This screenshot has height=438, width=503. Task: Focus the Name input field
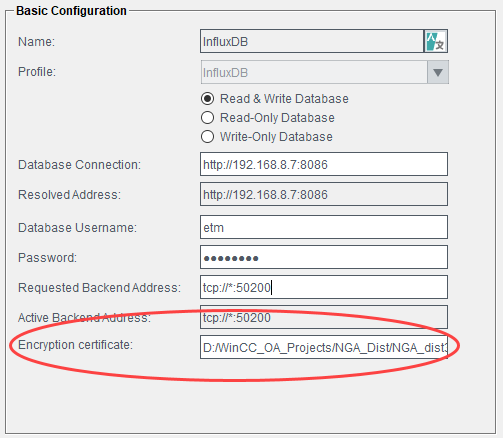coord(312,41)
